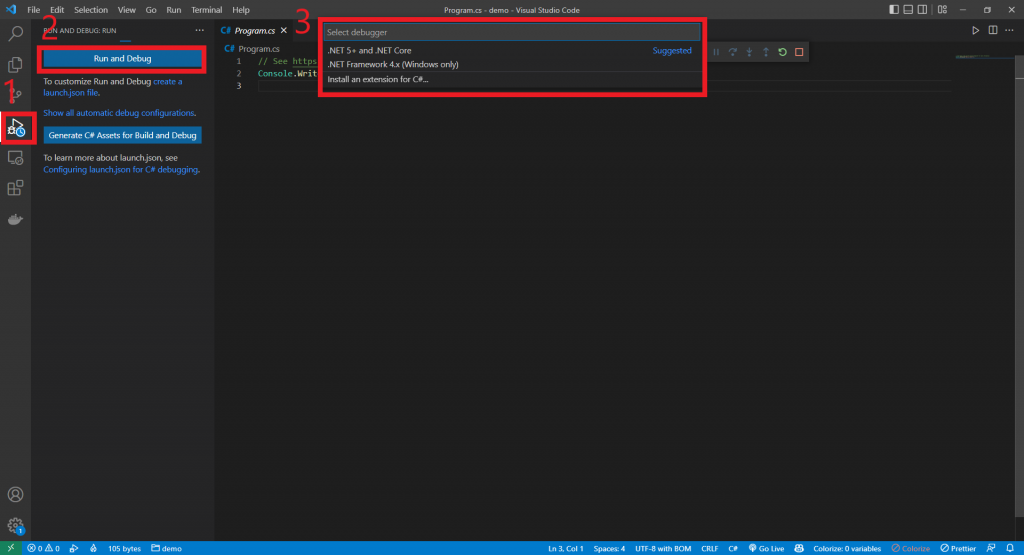Click the demo folder status item
The image size is (1024, 555).
[x=167, y=548]
